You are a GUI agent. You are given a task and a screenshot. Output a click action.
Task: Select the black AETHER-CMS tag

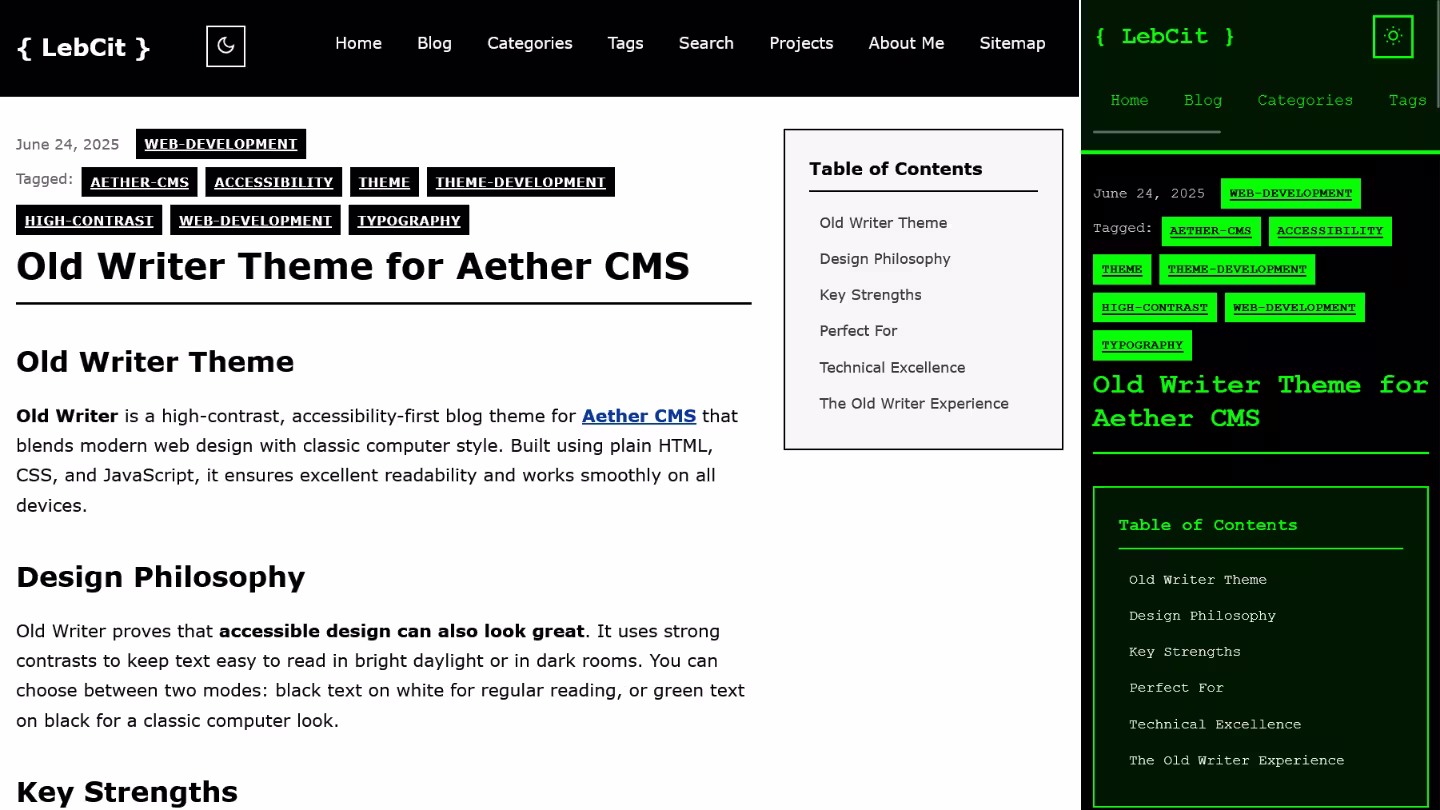(x=139, y=182)
